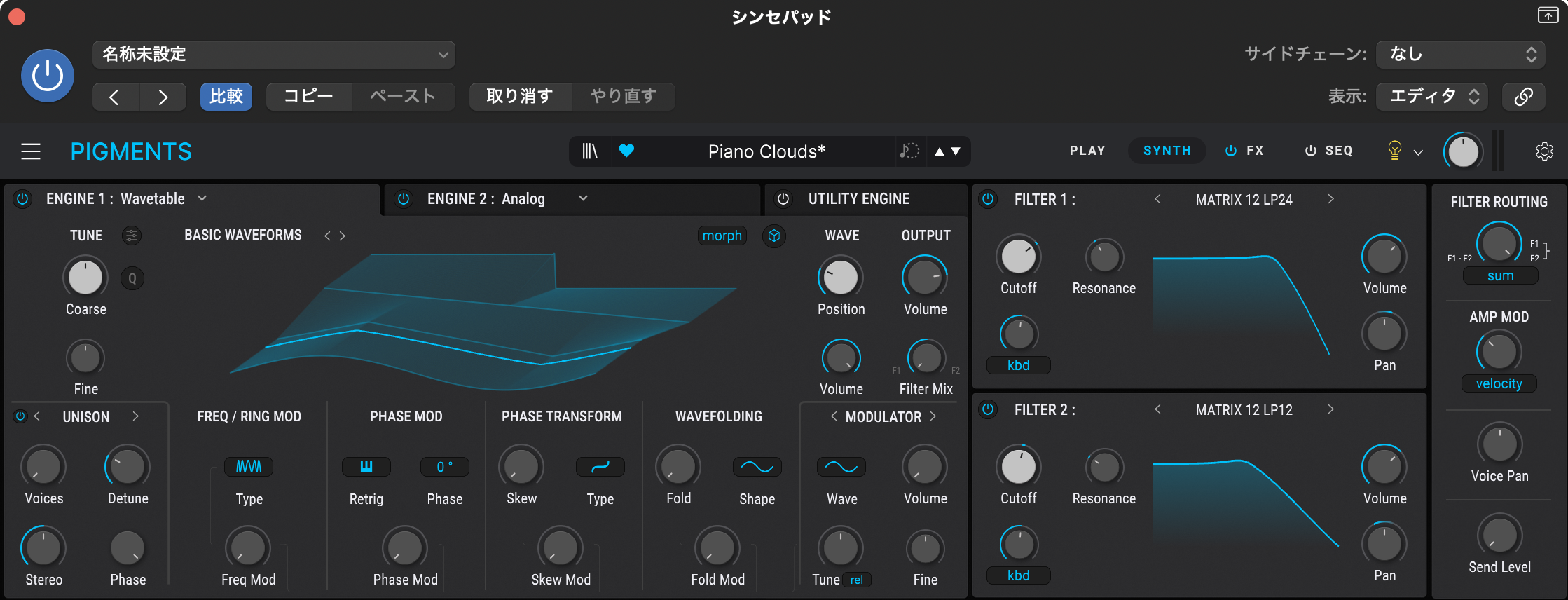Screen dimensions: 1568x600
Task: Expand the chevron beside the lightbulb
Action: 1418,152
